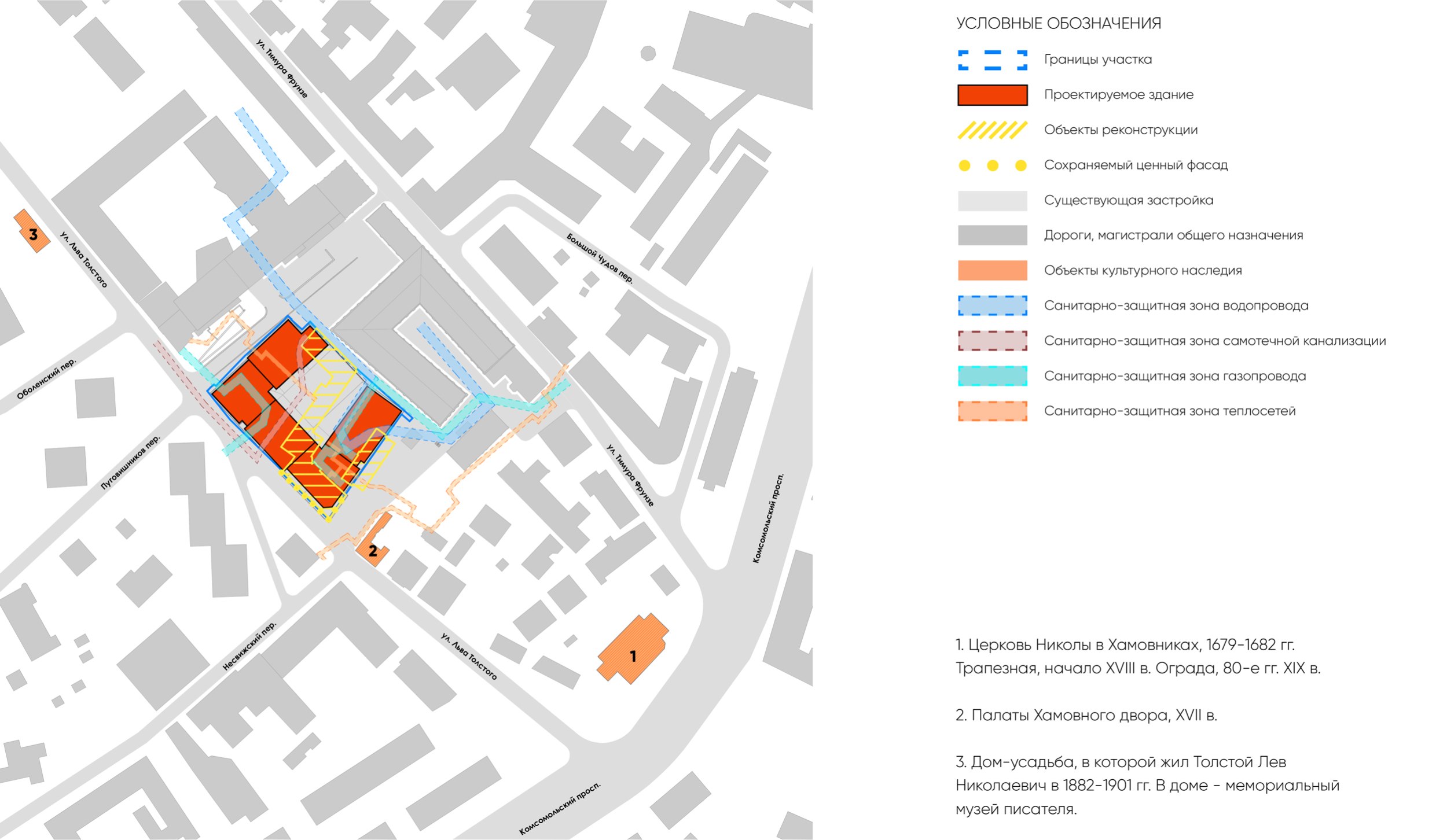This screenshot has height=840, width=1447.
Task: Click the 'Дороги, магистрали общего назначения' label
Action: click(1173, 235)
